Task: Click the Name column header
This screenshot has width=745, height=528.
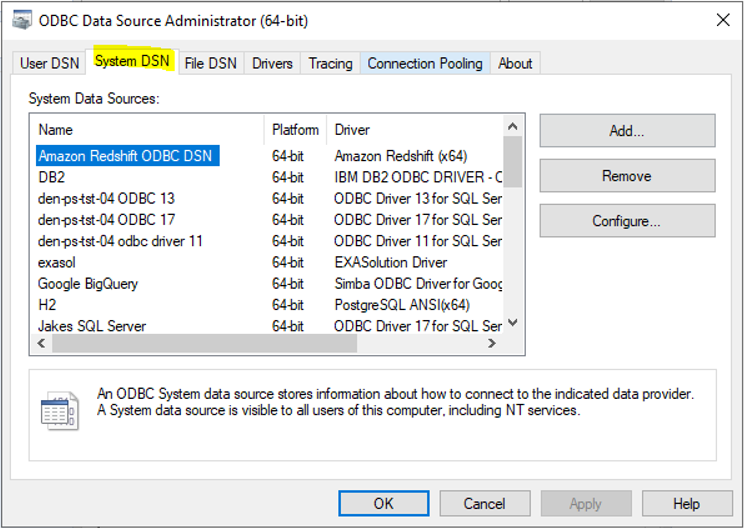Action: [x=147, y=130]
